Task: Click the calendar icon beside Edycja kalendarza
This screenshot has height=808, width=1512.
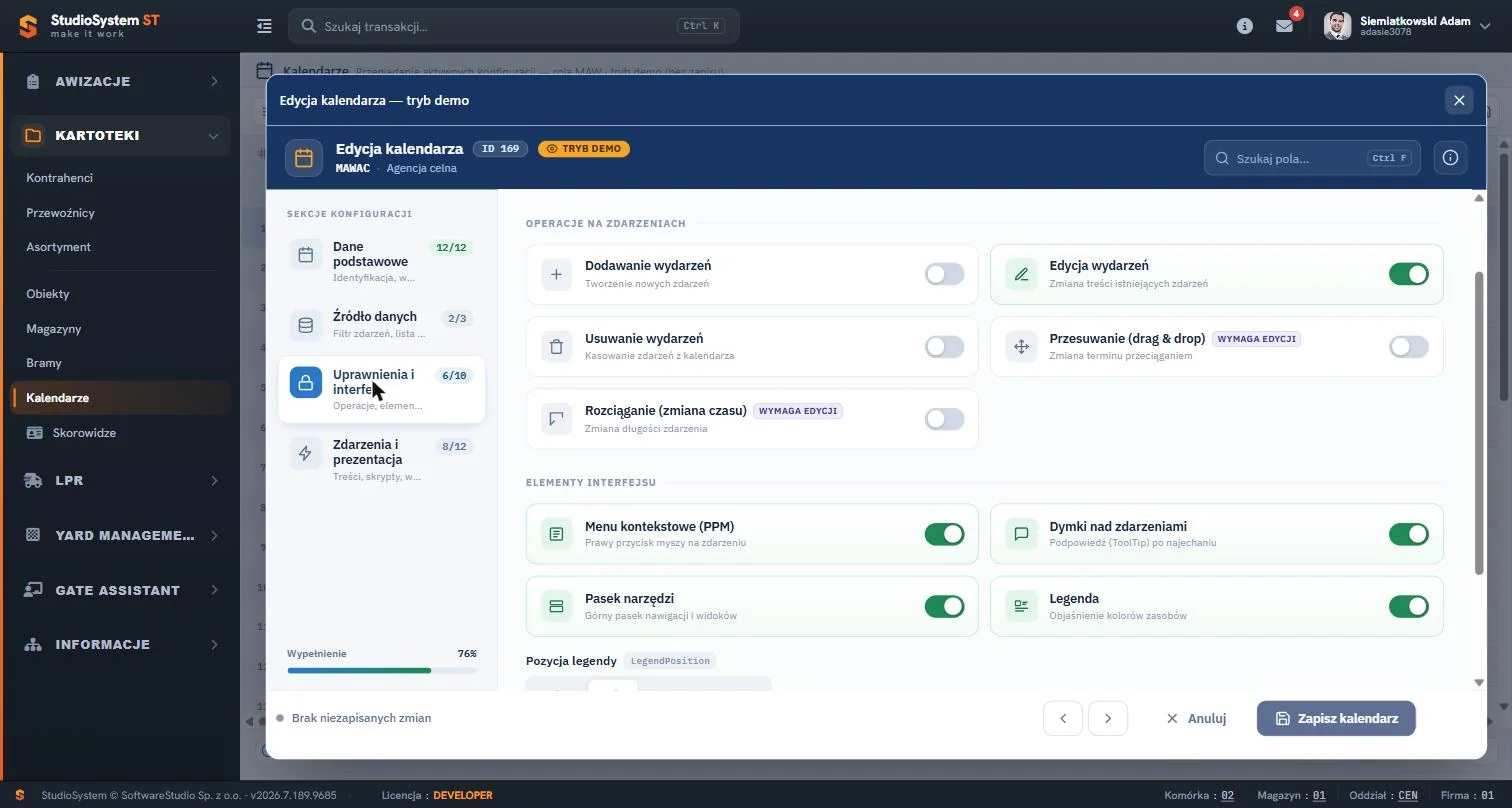Action: click(x=304, y=158)
